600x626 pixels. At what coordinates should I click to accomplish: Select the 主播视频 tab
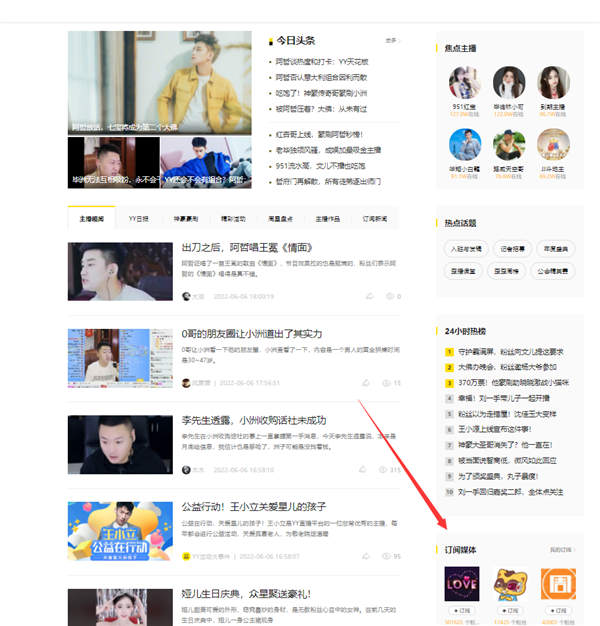pyautogui.click(x=91, y=219)
